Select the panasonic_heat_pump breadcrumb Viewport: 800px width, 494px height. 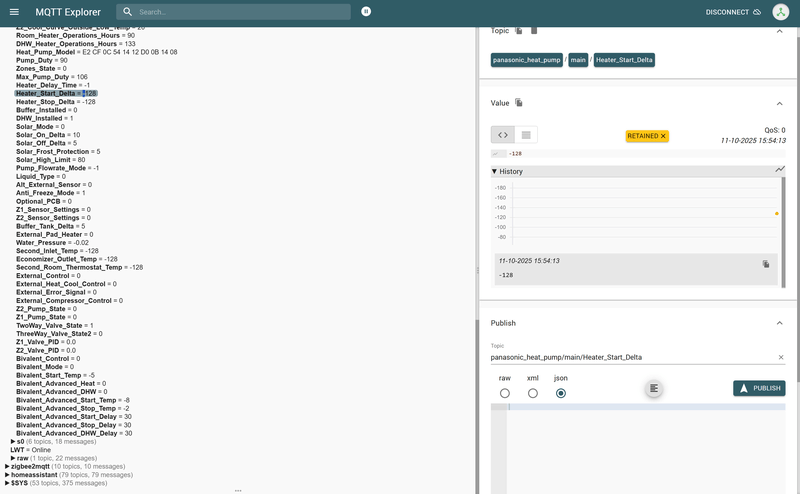point(527,60)
